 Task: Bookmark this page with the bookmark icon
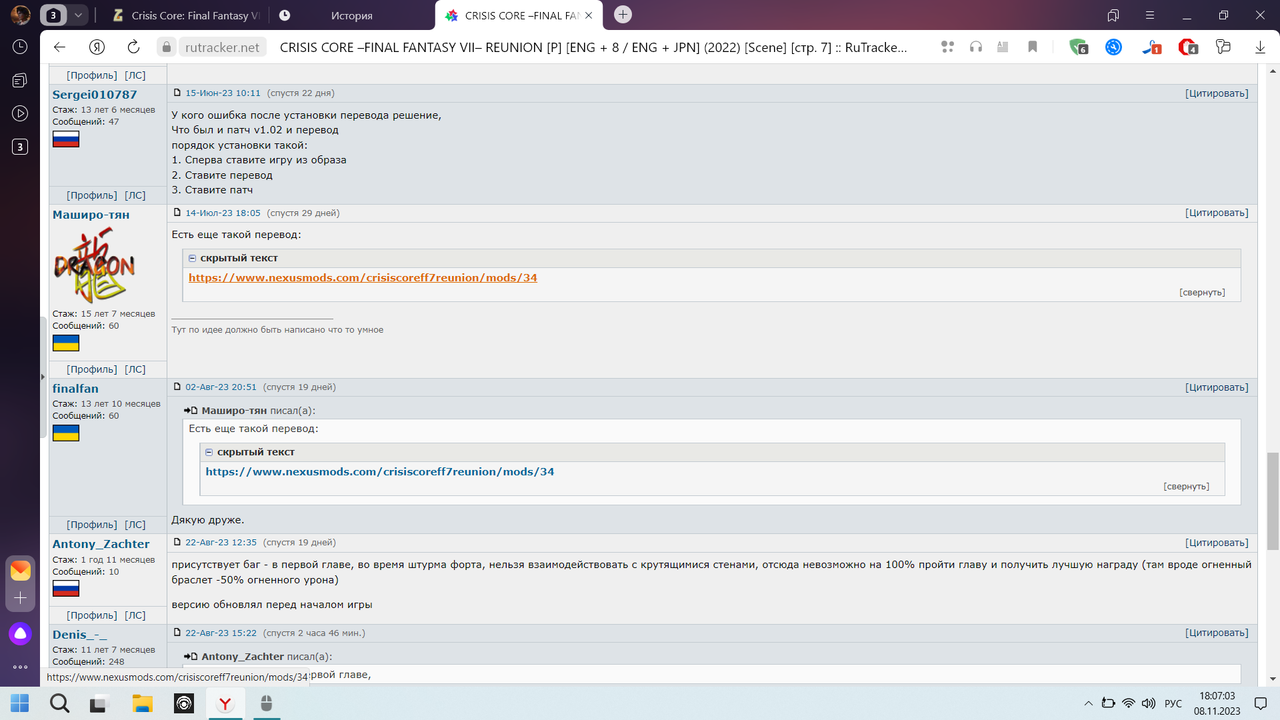click(1032, 47)
